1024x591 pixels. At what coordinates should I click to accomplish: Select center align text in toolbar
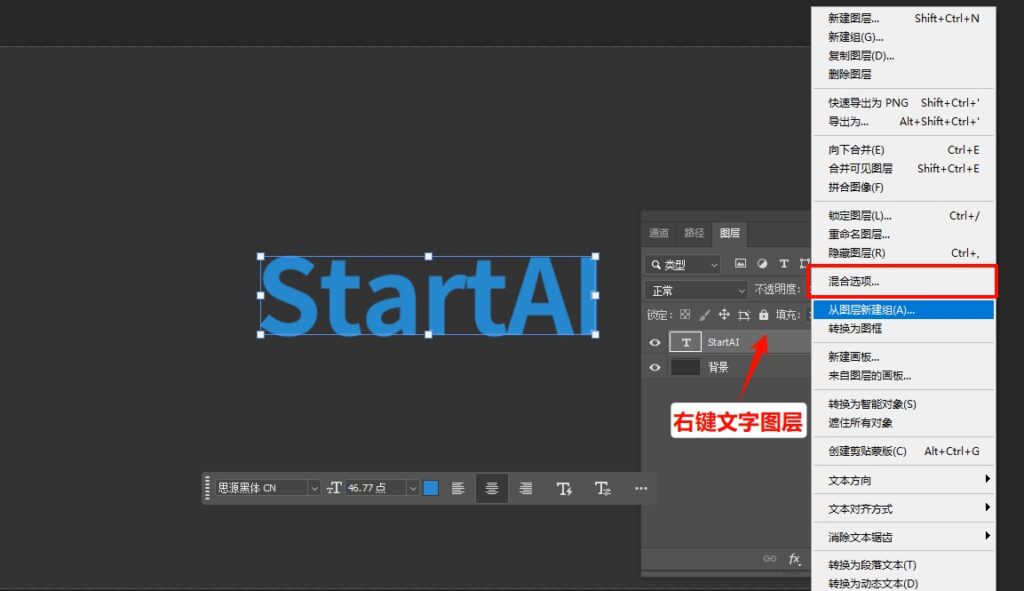(x=492, y=488)
